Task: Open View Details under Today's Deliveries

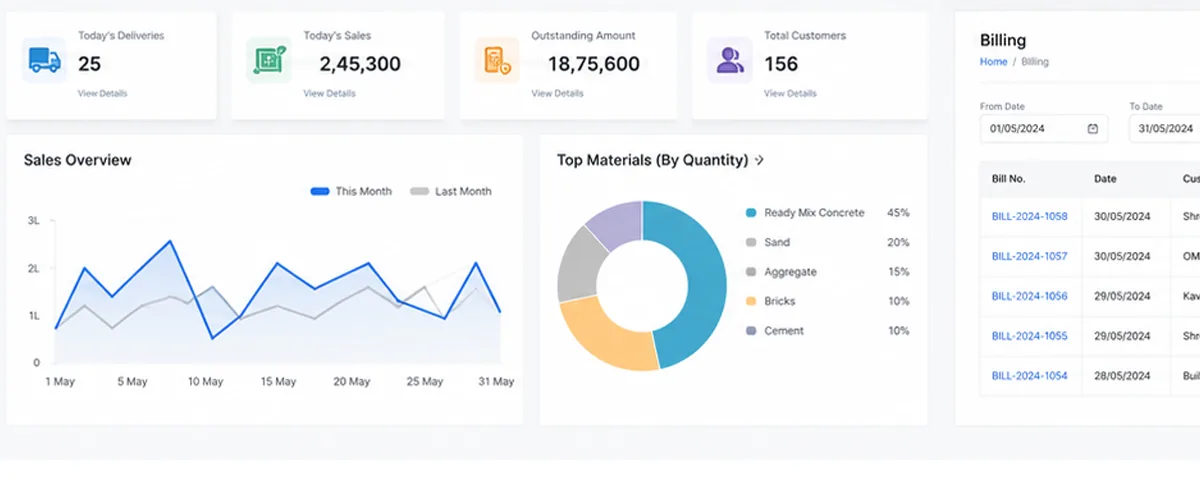Action: click(x=102, y=94)
